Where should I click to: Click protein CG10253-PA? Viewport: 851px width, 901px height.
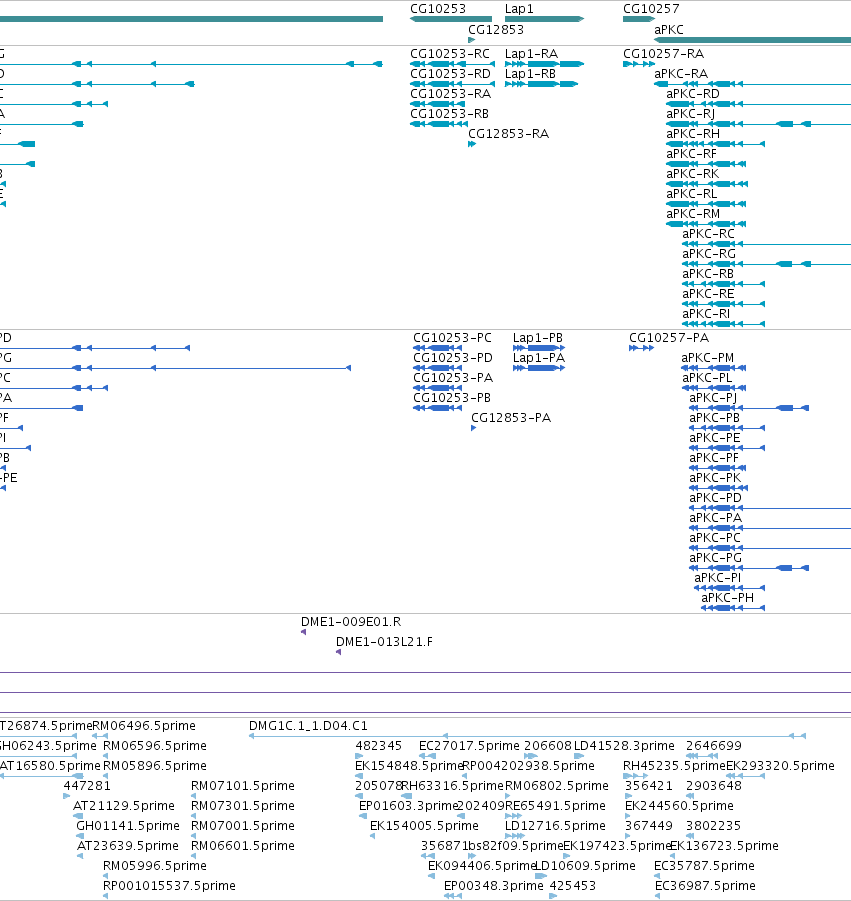pos(453,378)
